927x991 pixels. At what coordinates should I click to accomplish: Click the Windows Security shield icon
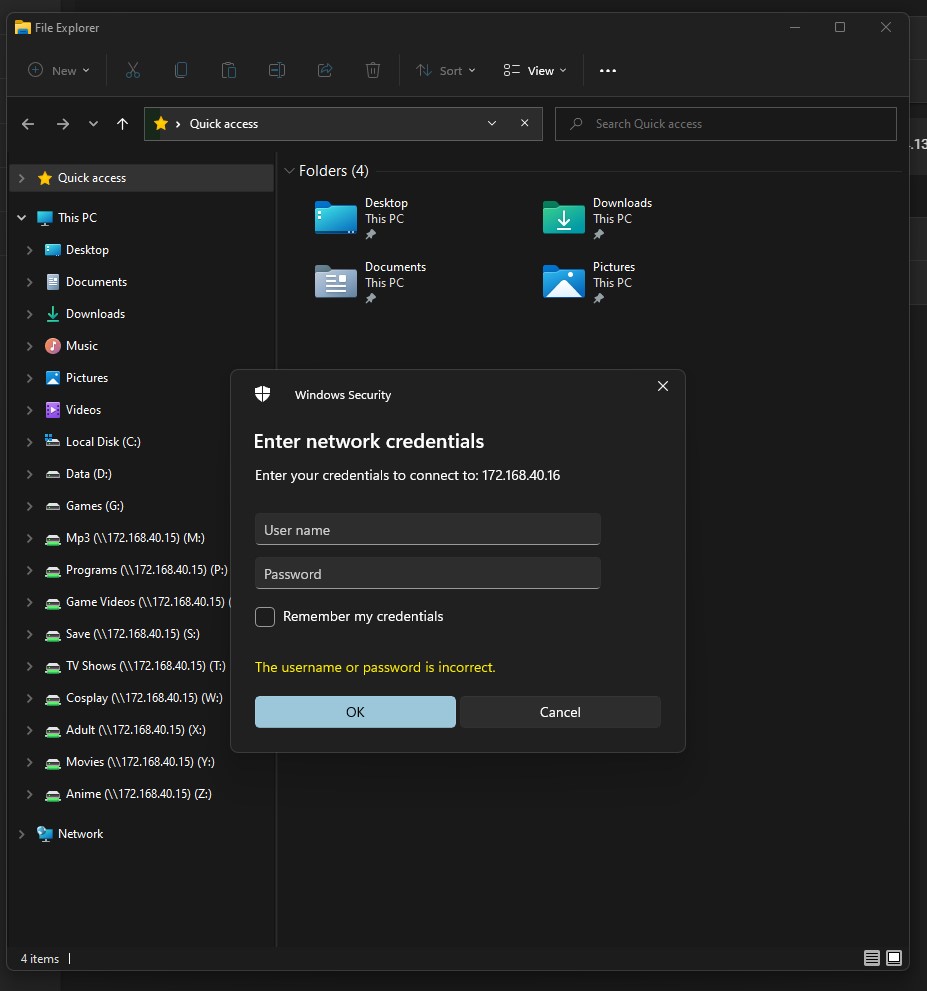click(262, 394)
